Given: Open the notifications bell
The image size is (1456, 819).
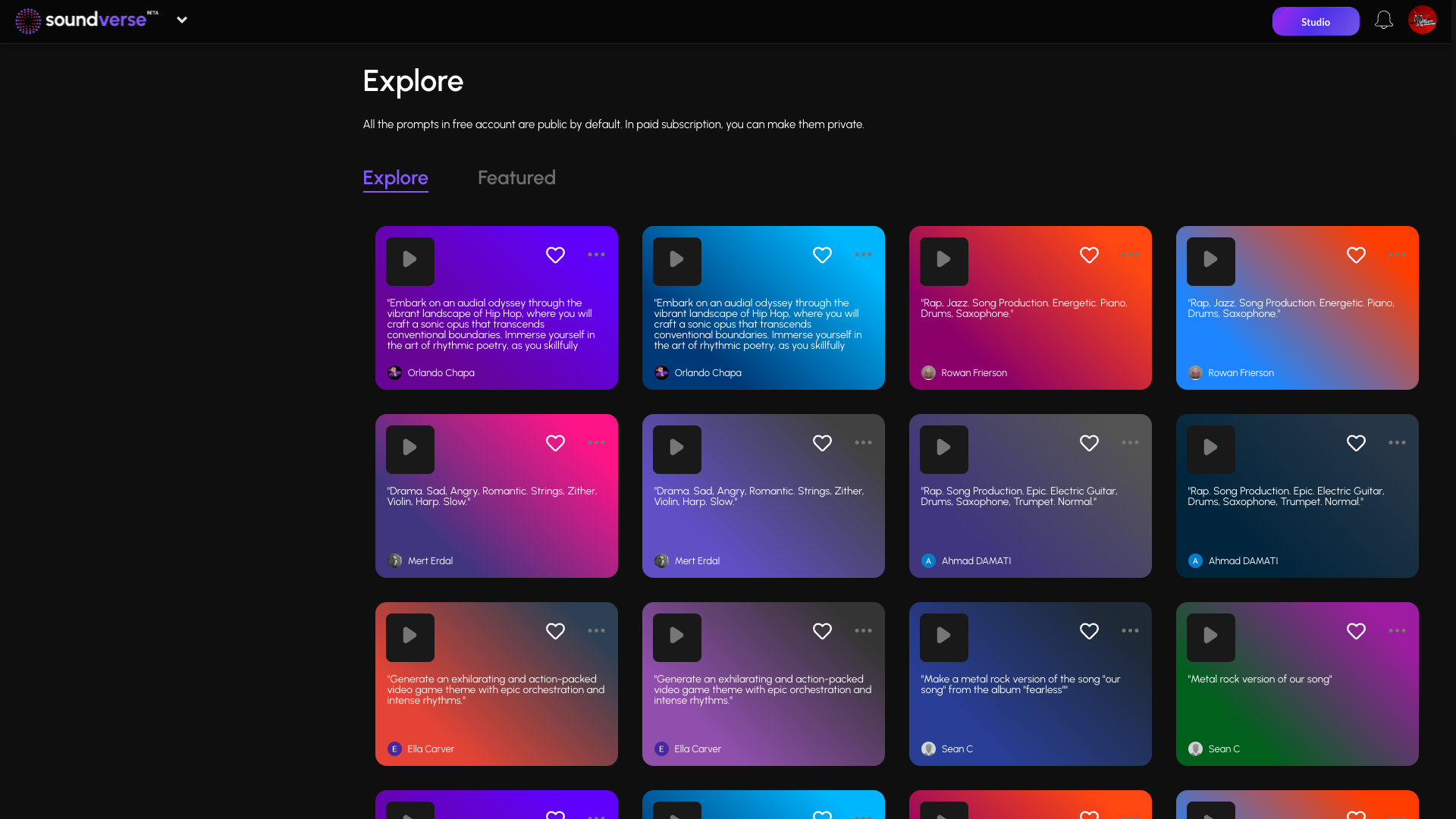Looking at the screenshot, I should coord(1383,20).
